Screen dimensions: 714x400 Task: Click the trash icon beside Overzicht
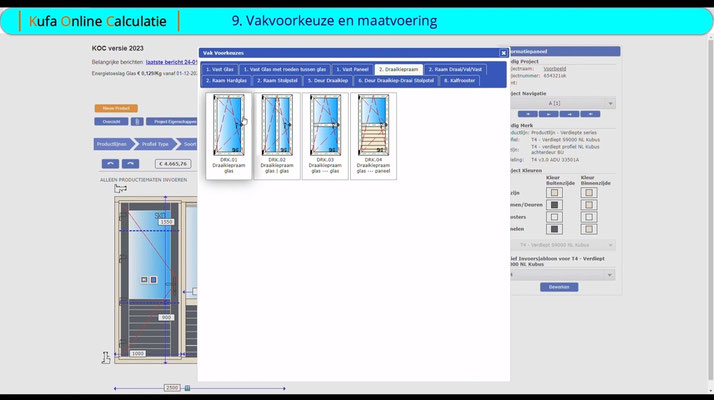pos(137,122)
